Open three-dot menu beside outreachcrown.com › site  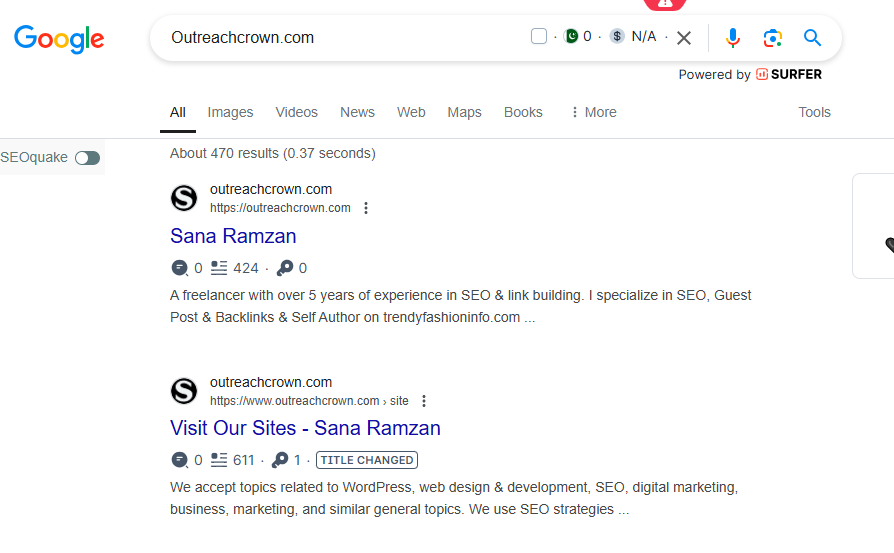click(424, 401)
